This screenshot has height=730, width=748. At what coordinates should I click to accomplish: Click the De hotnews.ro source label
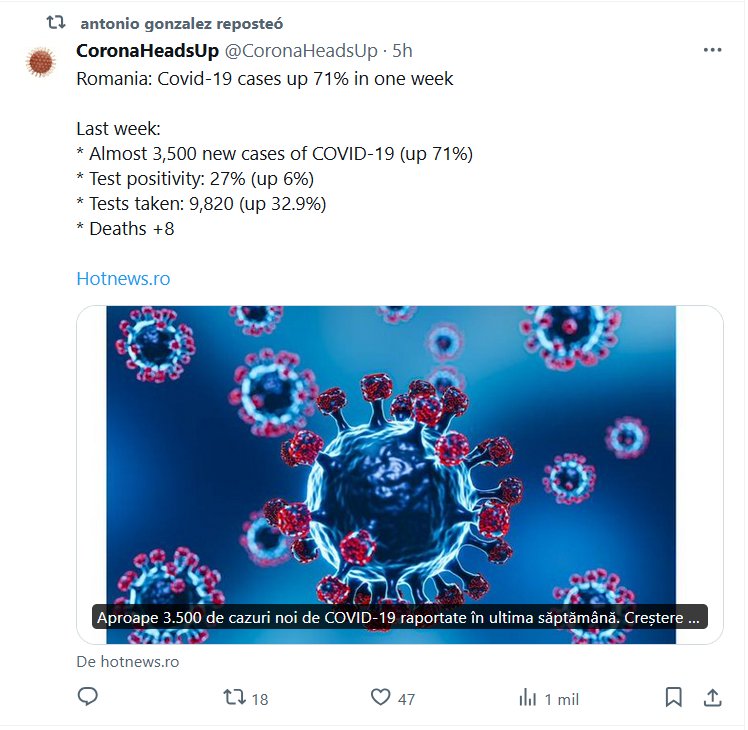(127, 662)
